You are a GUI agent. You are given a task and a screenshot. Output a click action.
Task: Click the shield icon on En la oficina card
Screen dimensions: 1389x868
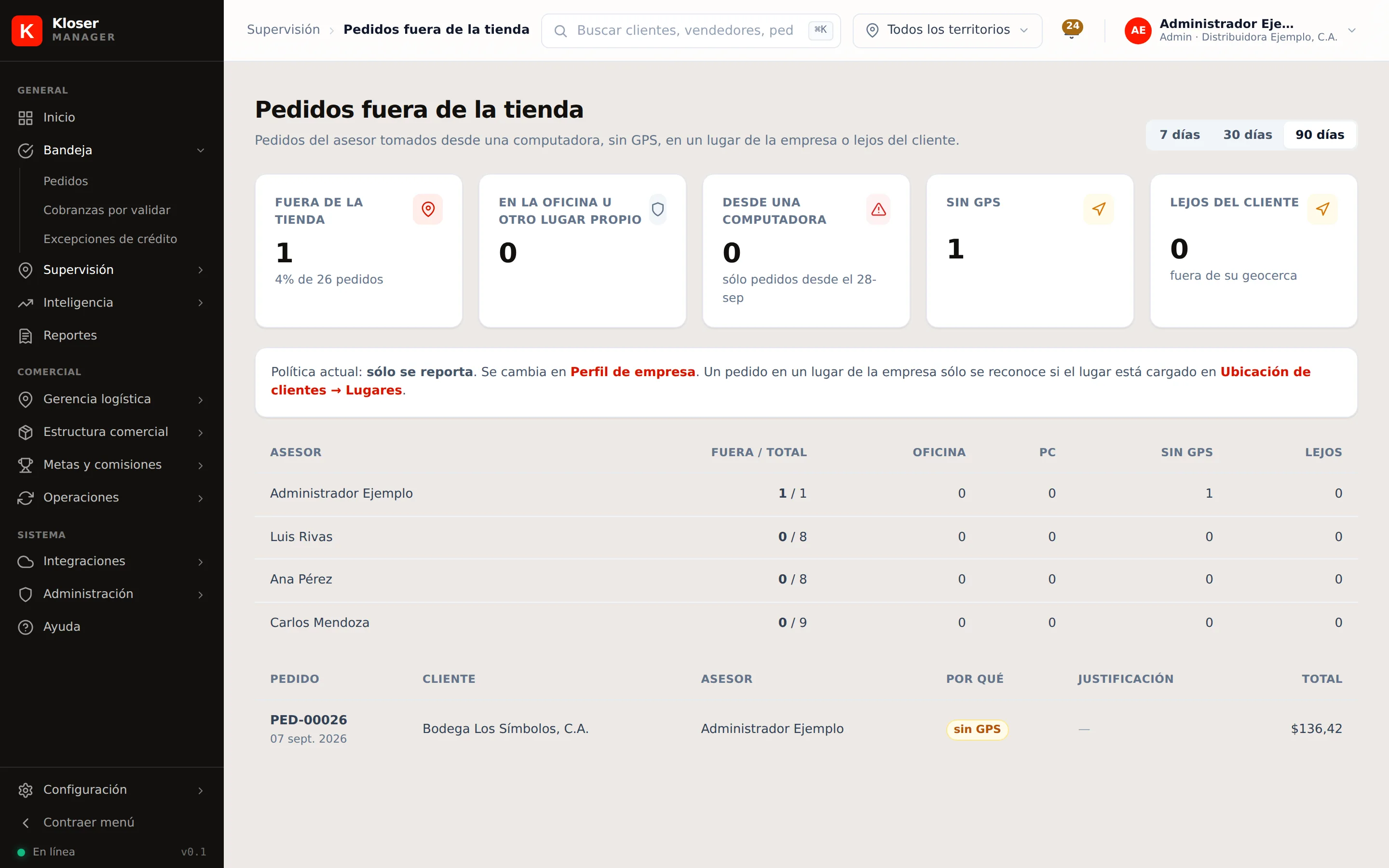[658, 209]
